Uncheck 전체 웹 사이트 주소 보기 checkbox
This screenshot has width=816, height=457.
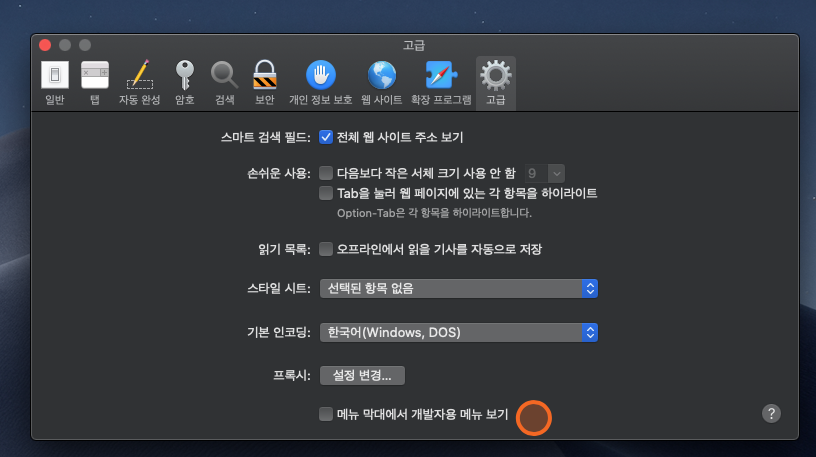tap(326, 137)
